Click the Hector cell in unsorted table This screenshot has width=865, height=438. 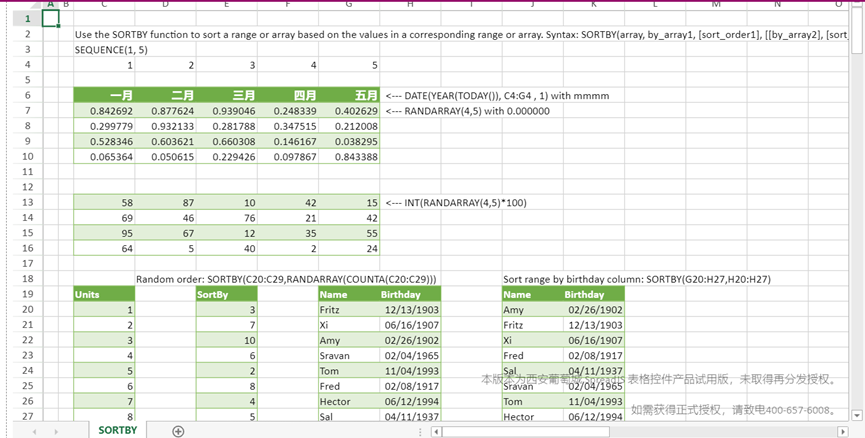(x=349, y=401)
